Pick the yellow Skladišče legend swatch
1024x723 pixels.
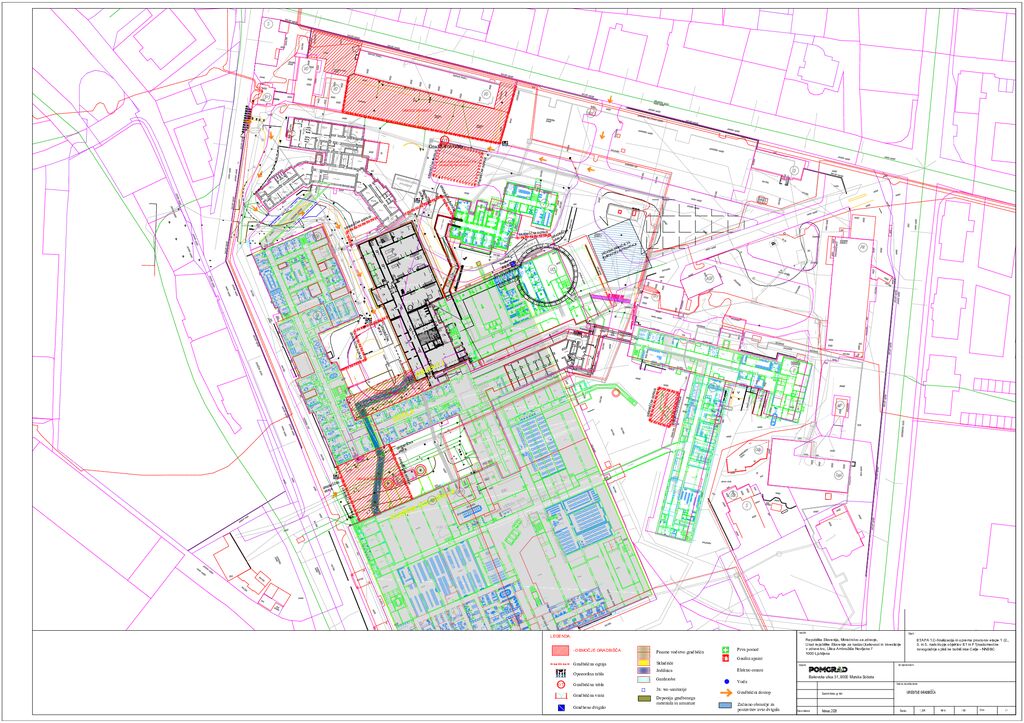pyautogui.click(x=644, y=662)
